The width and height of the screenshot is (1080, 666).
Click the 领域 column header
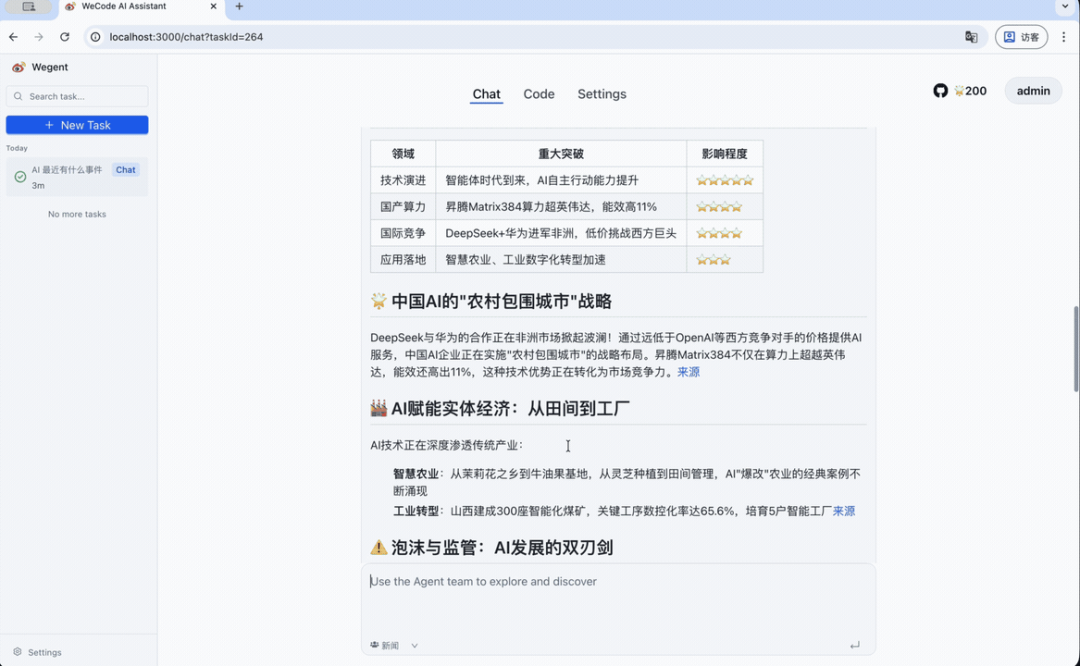click(x=403, y=154)
